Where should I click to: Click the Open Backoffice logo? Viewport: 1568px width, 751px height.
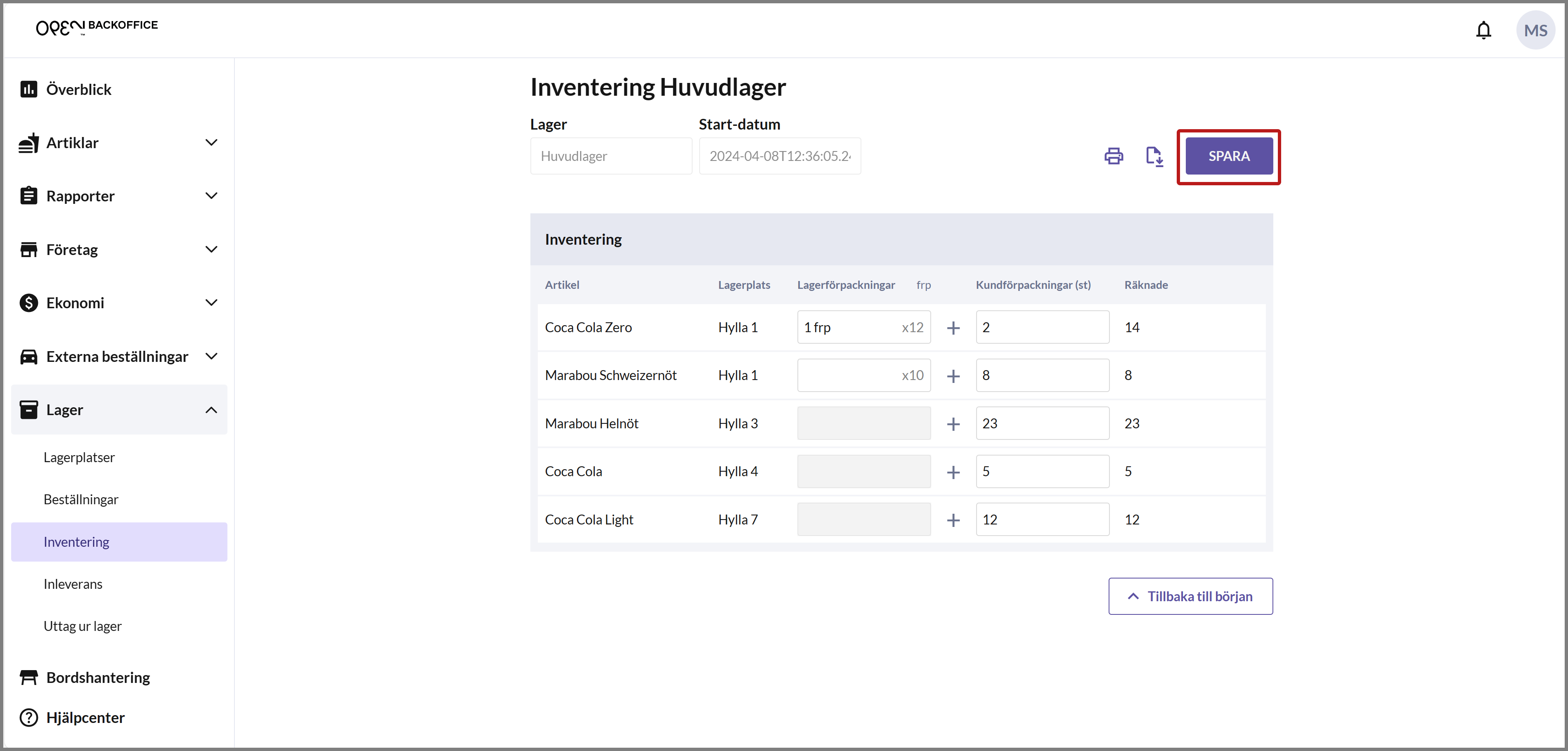pos(97,27)
